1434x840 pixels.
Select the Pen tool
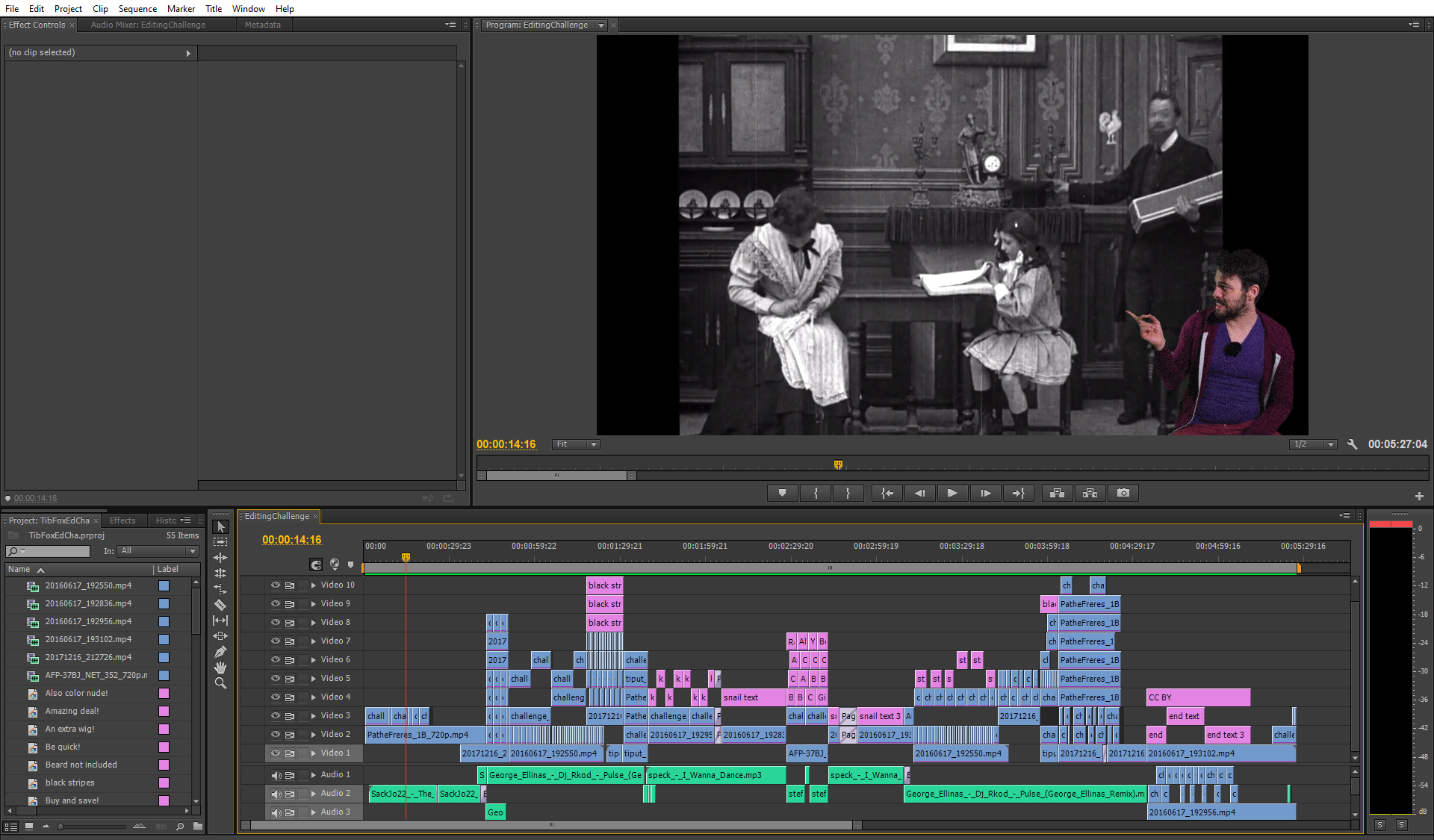pyautogui.click(x=220, y=652)
